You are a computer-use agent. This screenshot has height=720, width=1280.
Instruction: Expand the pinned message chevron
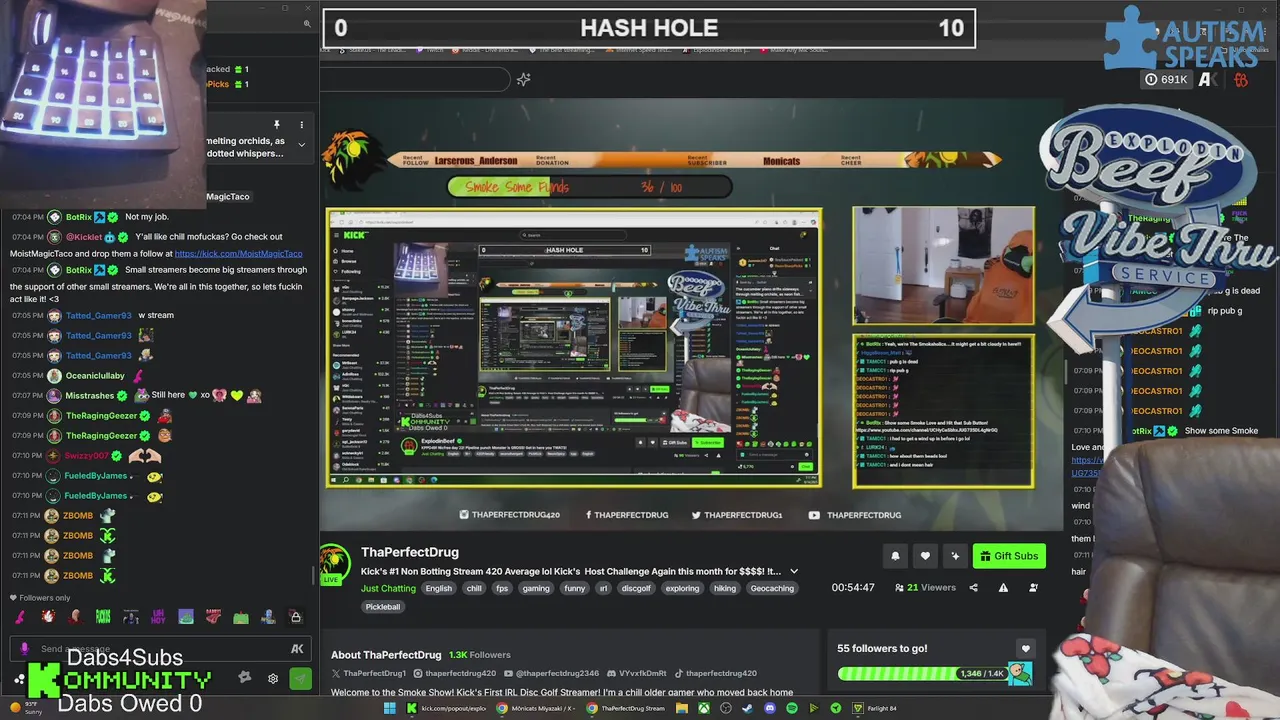click(x=302, y=146)
